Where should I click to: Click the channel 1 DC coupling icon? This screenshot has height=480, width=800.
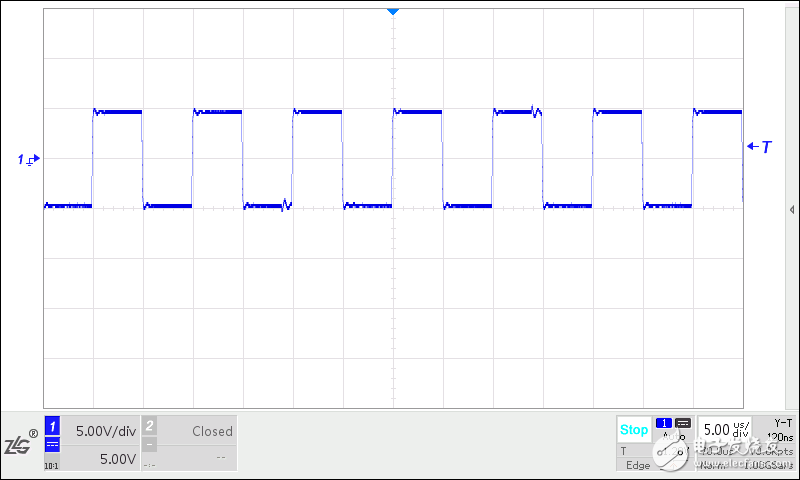pos(53,444)
